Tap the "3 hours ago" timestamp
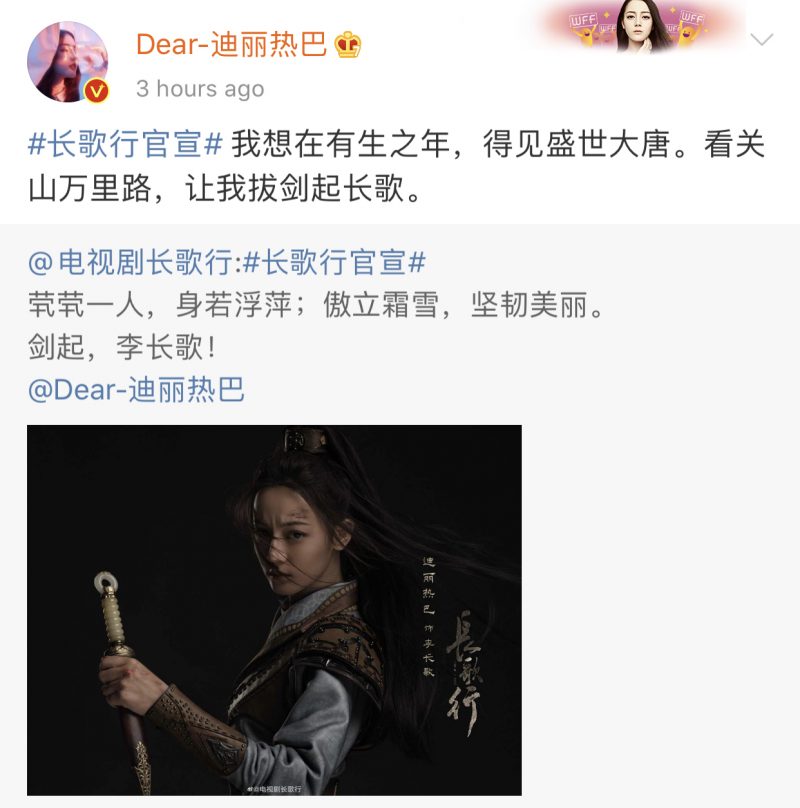The width and height of the screenshot is (800, 808). coord(200,89)
